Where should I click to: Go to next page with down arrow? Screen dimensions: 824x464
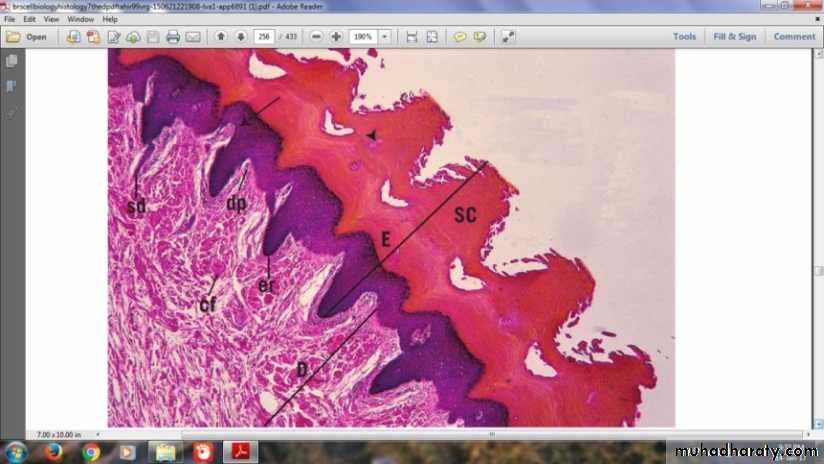point(240,37)
